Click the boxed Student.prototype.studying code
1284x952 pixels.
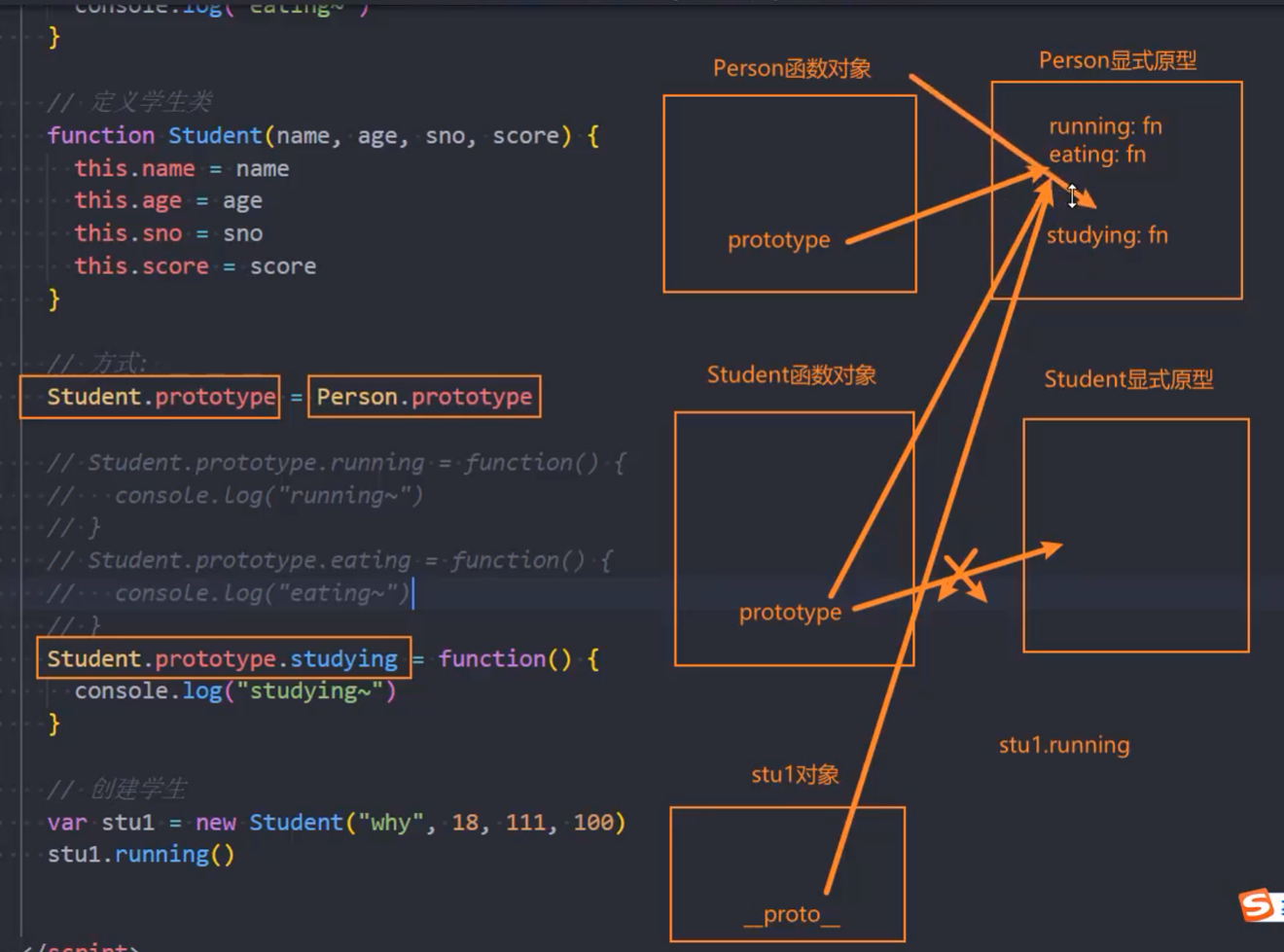pyautogui.click(x=223, y=658)
